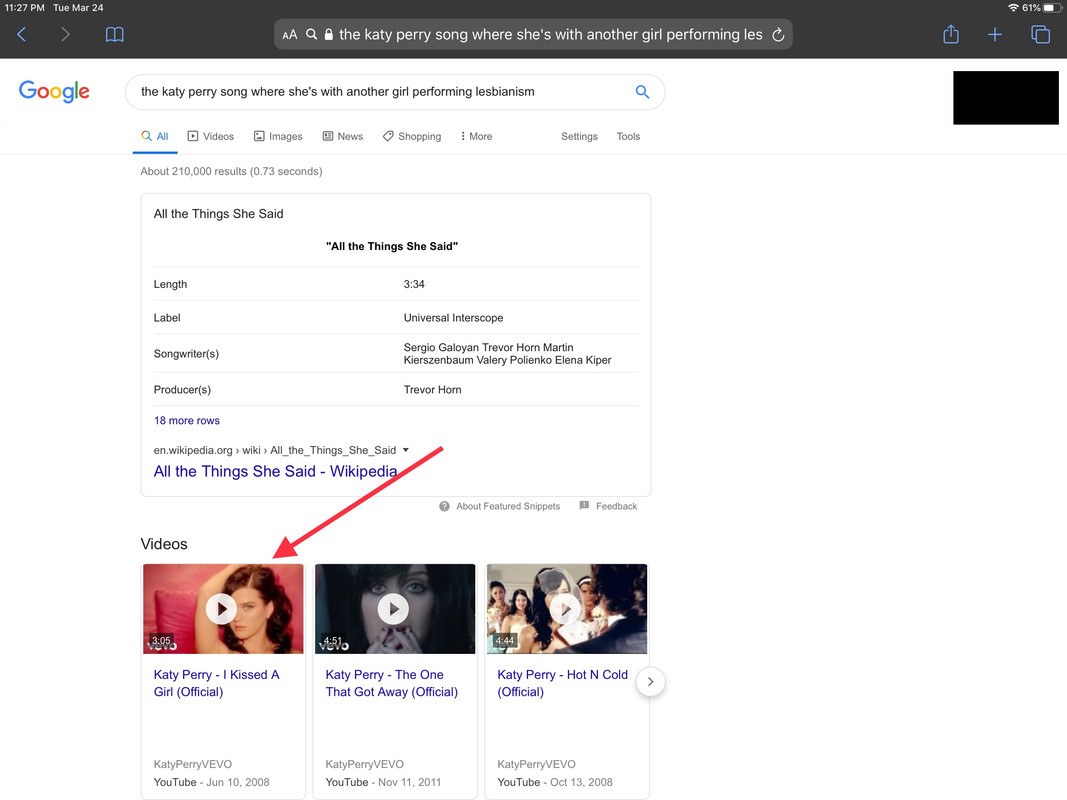Screen dimensions: 1067x800
Task: Open All the Things She Said Wikipedia link
Action: (x=275, y=471)
